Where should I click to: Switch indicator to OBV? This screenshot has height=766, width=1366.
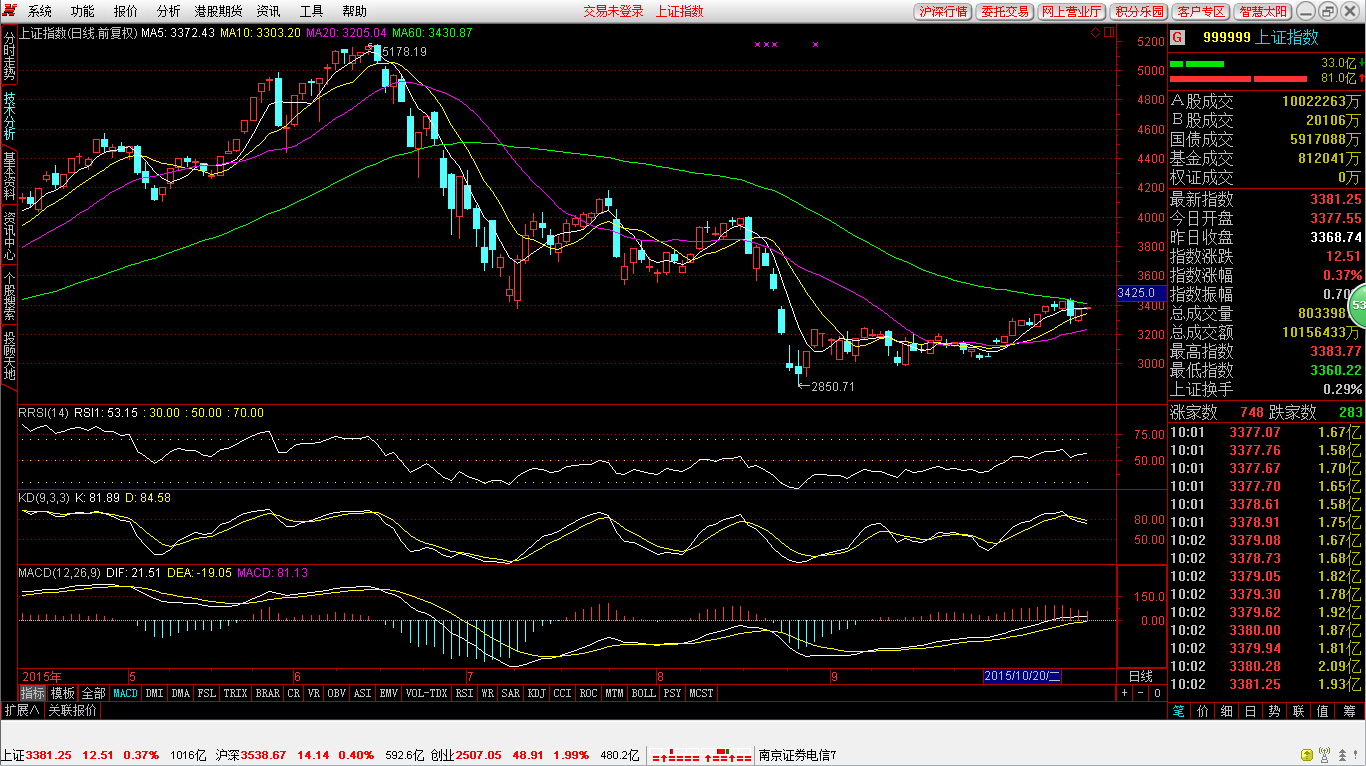tap(337, 693)
